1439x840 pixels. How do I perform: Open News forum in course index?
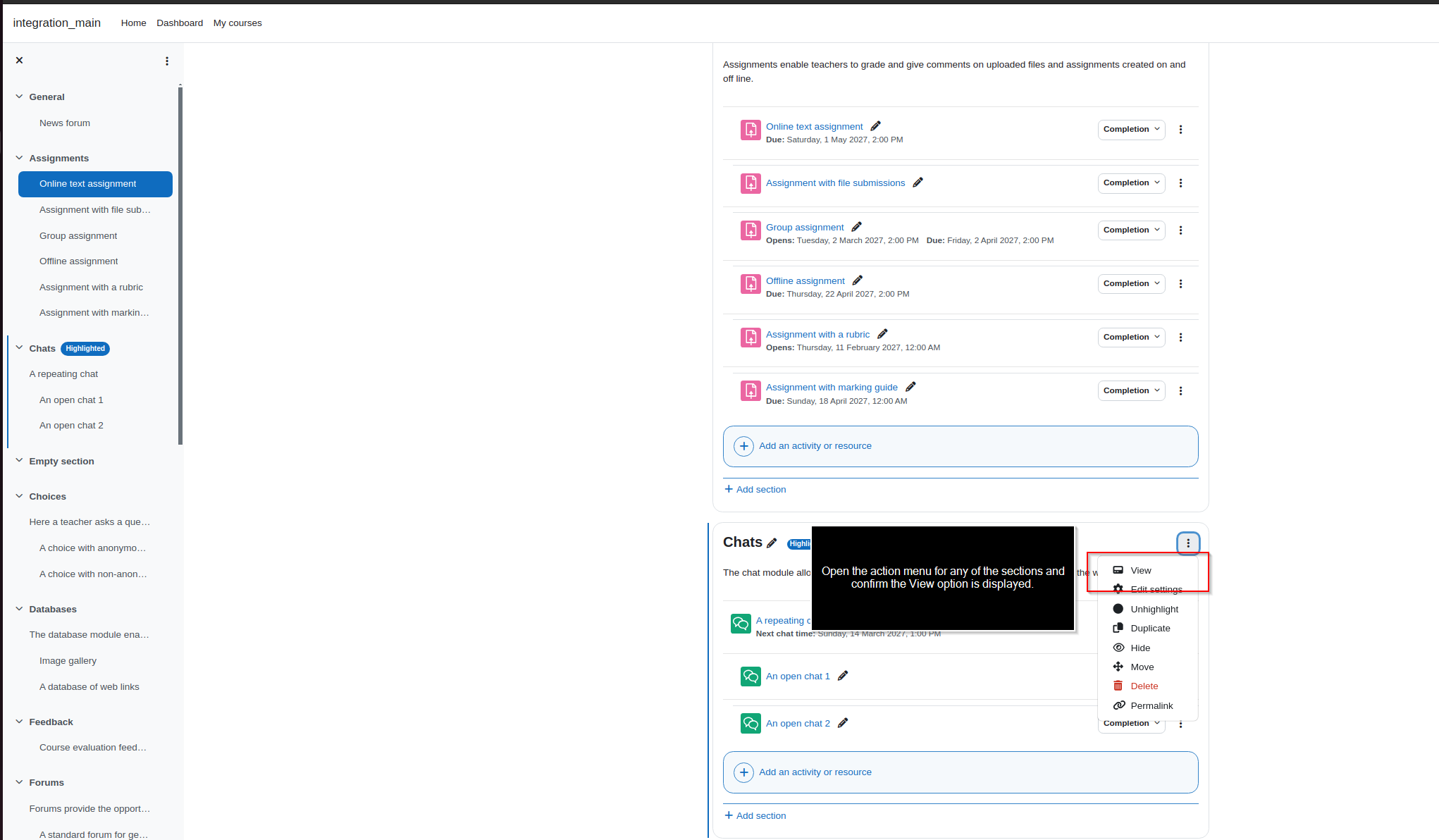click(65, 123)
